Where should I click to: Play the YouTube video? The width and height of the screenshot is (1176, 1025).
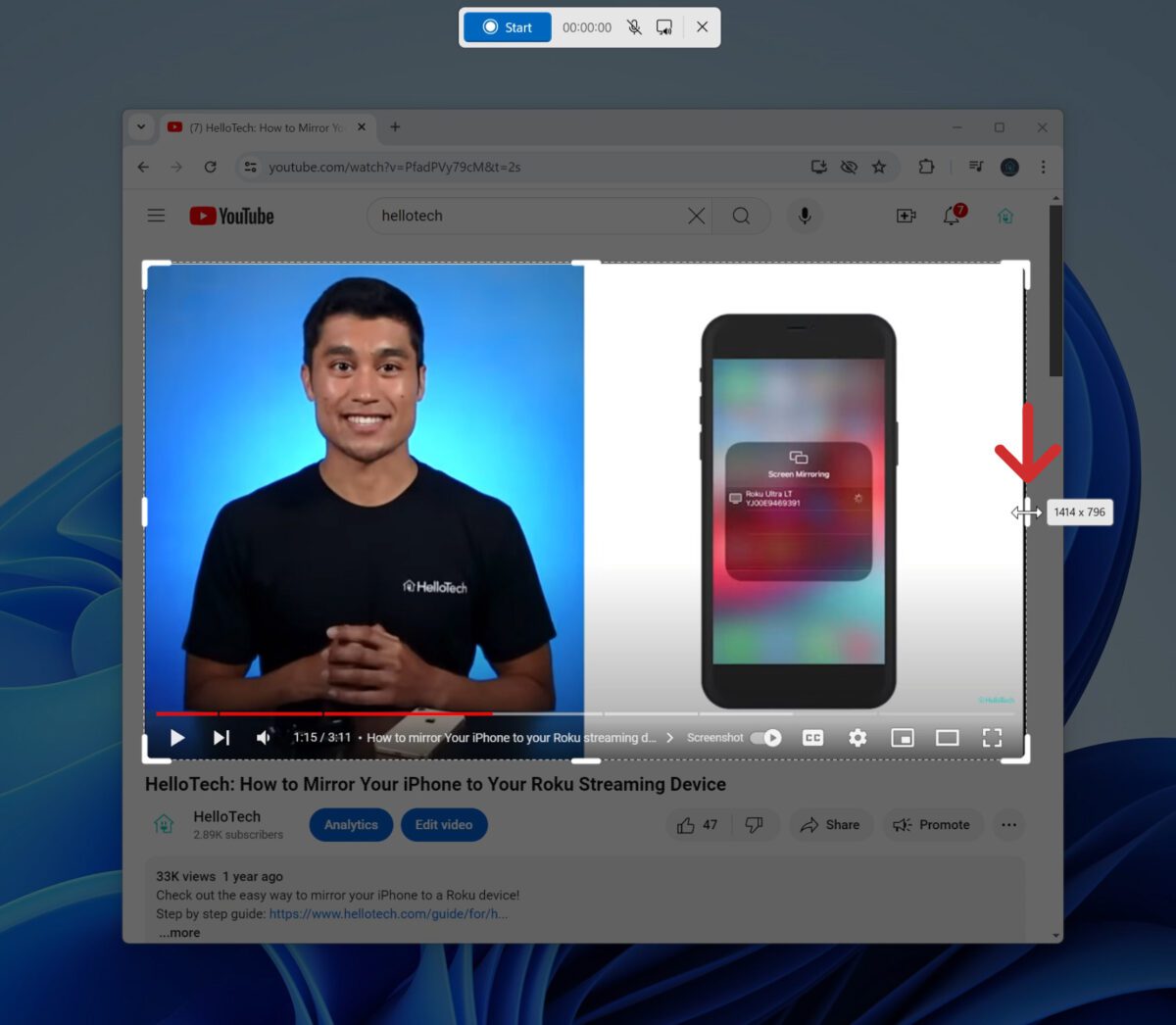(x=177, y=738)
